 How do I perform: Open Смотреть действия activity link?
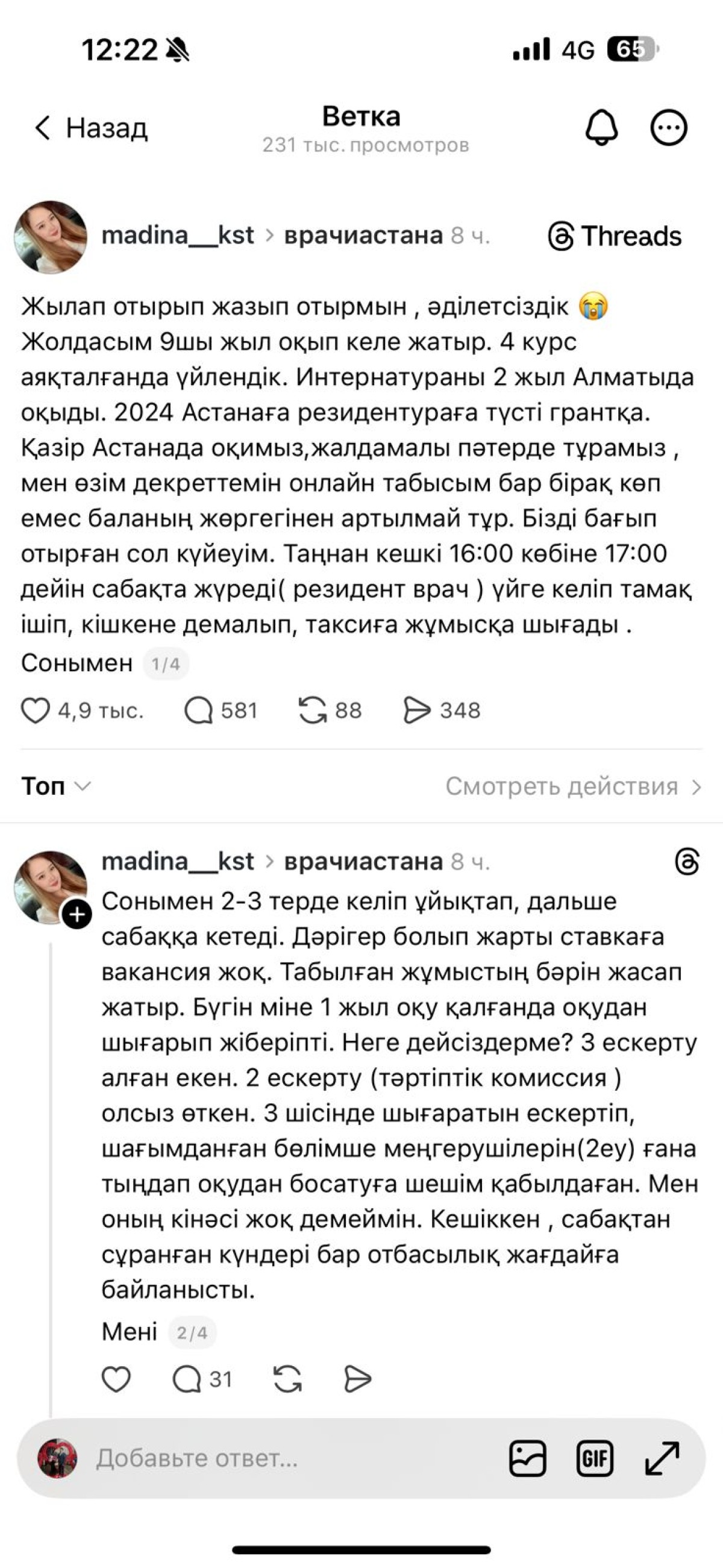[572, 786]
